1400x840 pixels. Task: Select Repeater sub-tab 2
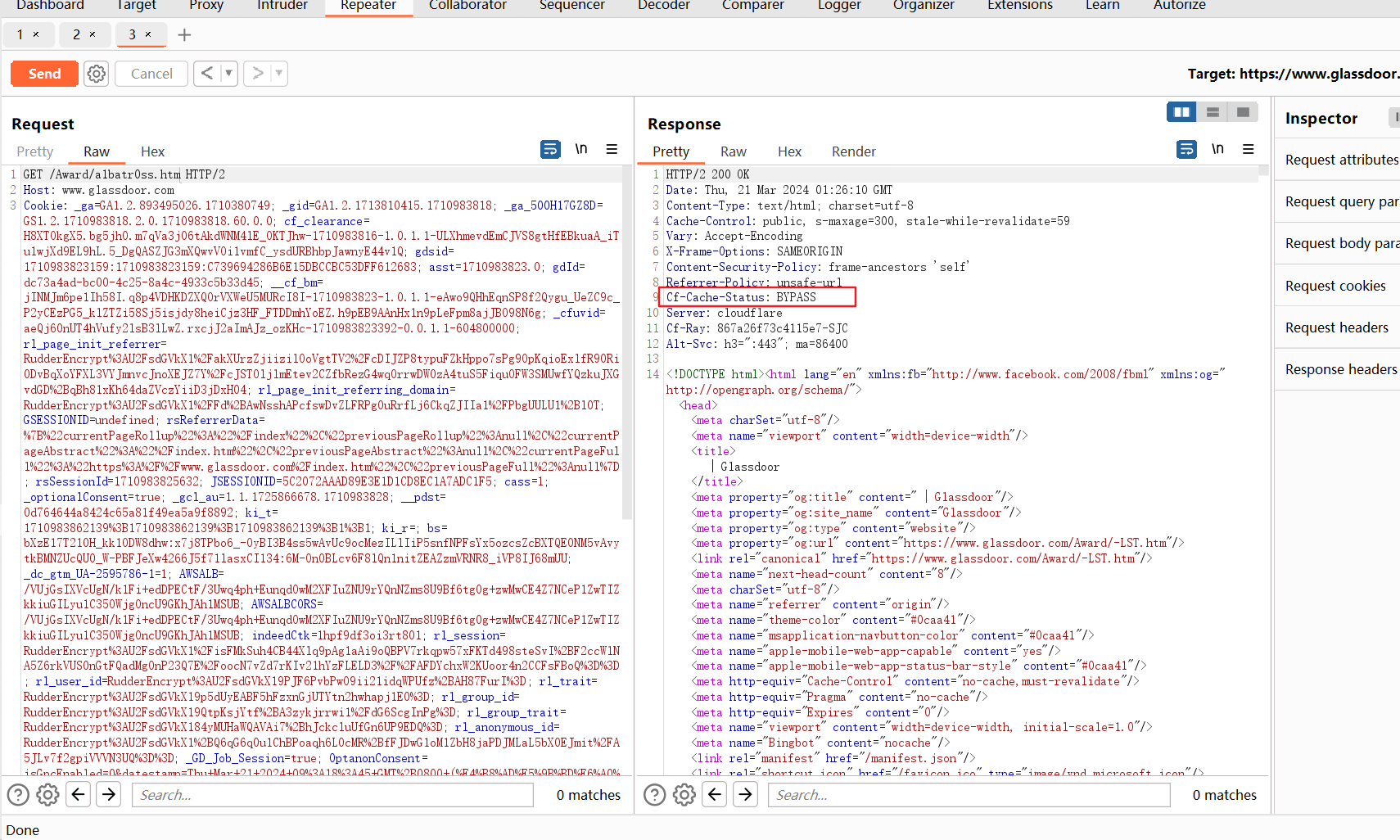tap(76, 34)
